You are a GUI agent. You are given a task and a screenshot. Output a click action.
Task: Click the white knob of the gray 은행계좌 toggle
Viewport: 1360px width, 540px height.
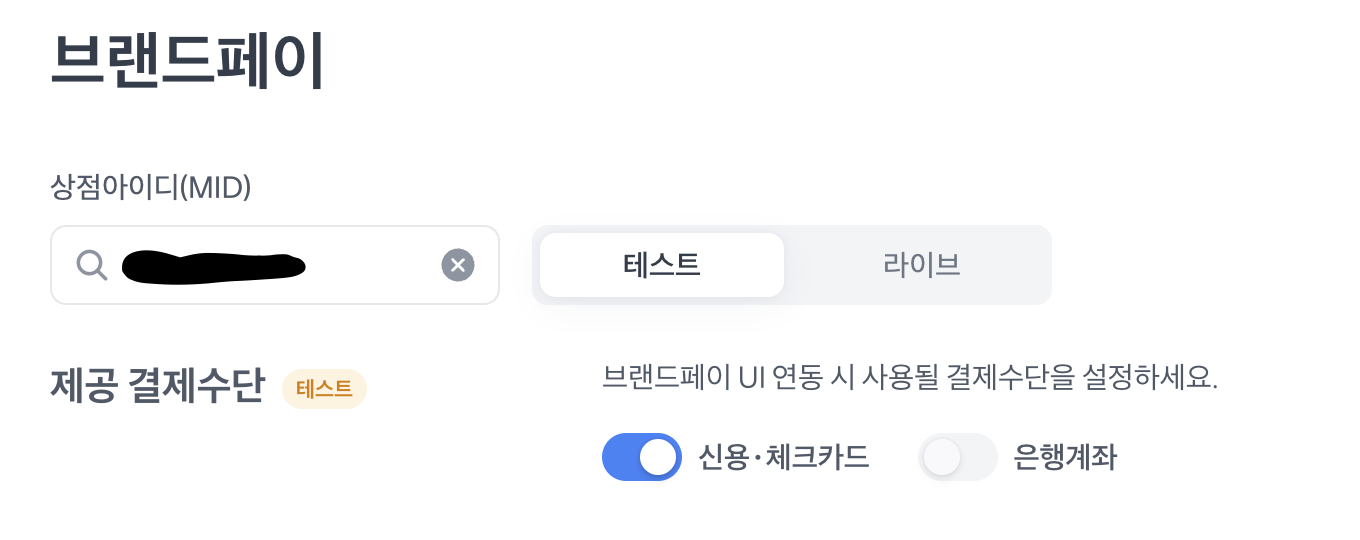pyautogui.click(x=942, y=457)
